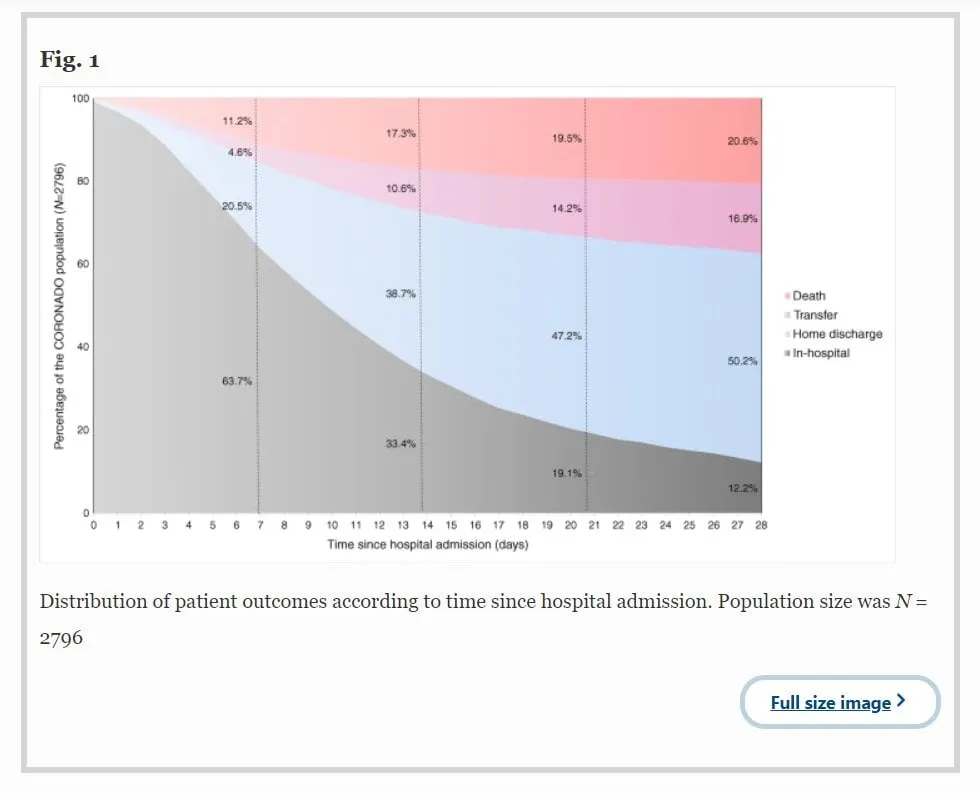Click the In-hospital legend color square
The height and width of the screenshot is (793, 980).
(788, 354)
